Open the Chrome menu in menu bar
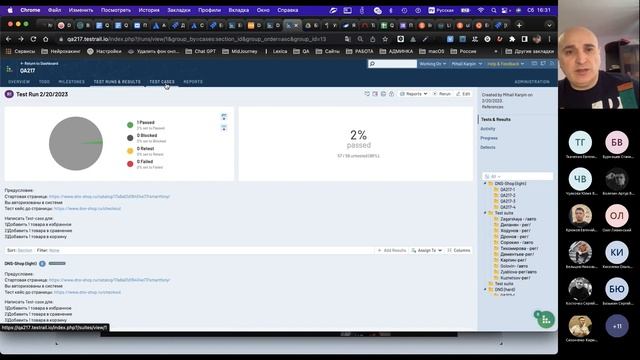Image resolution: width=640 pixels, height=360 pixels. [30, 10]
